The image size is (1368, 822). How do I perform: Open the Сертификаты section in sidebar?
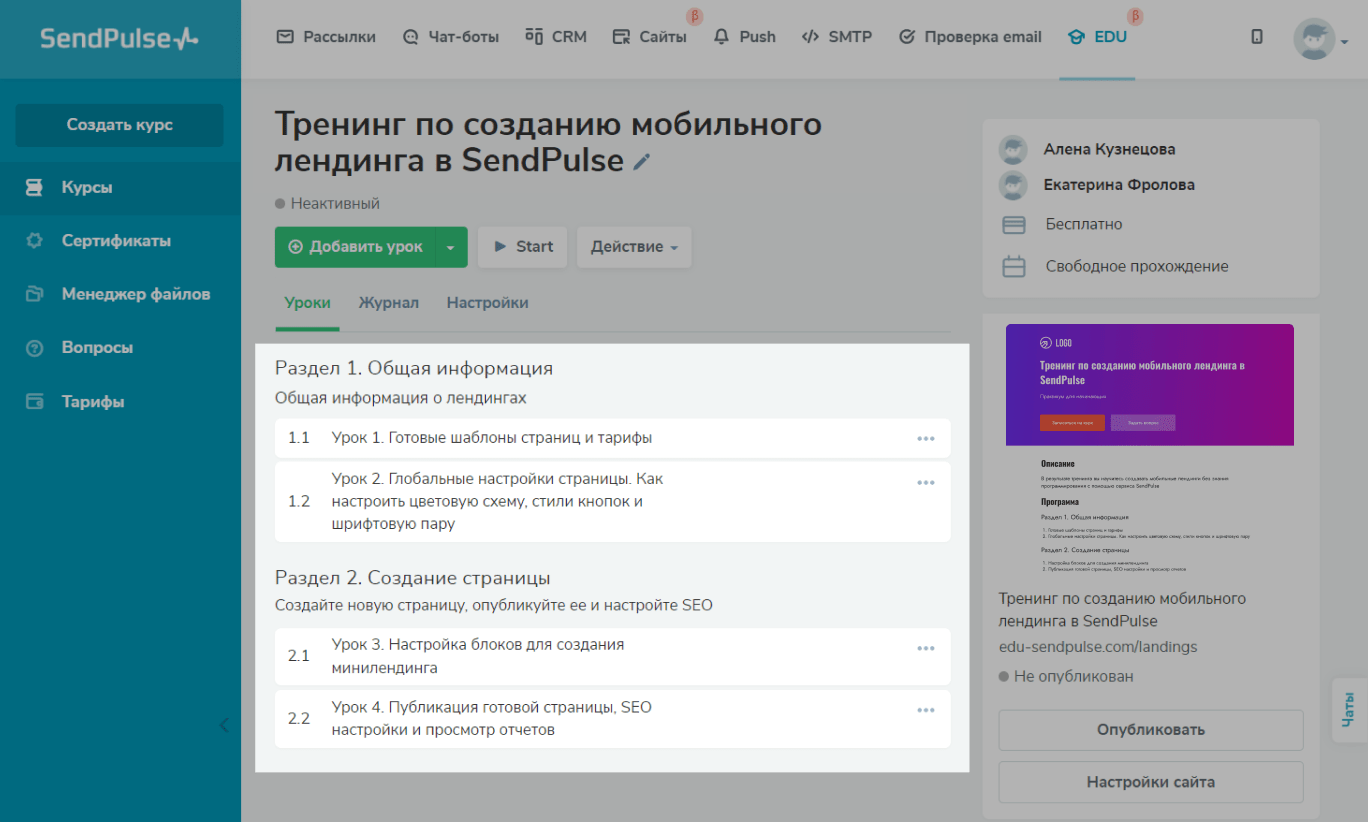[115, 241]
